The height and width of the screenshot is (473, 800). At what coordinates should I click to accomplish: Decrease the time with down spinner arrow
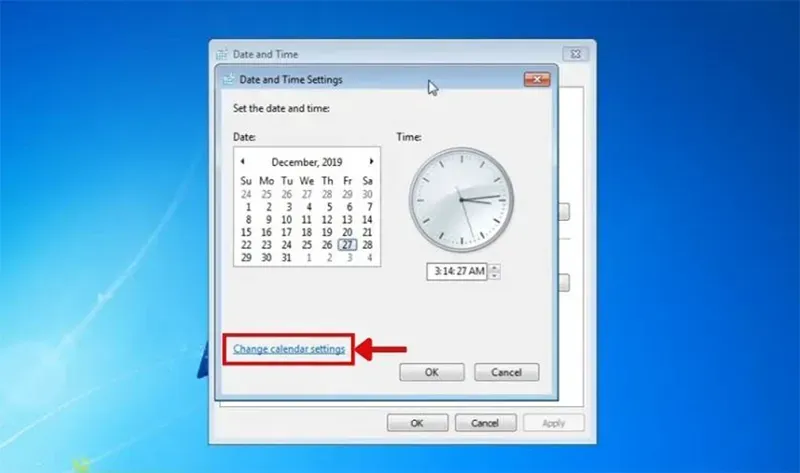pos(494,276)
